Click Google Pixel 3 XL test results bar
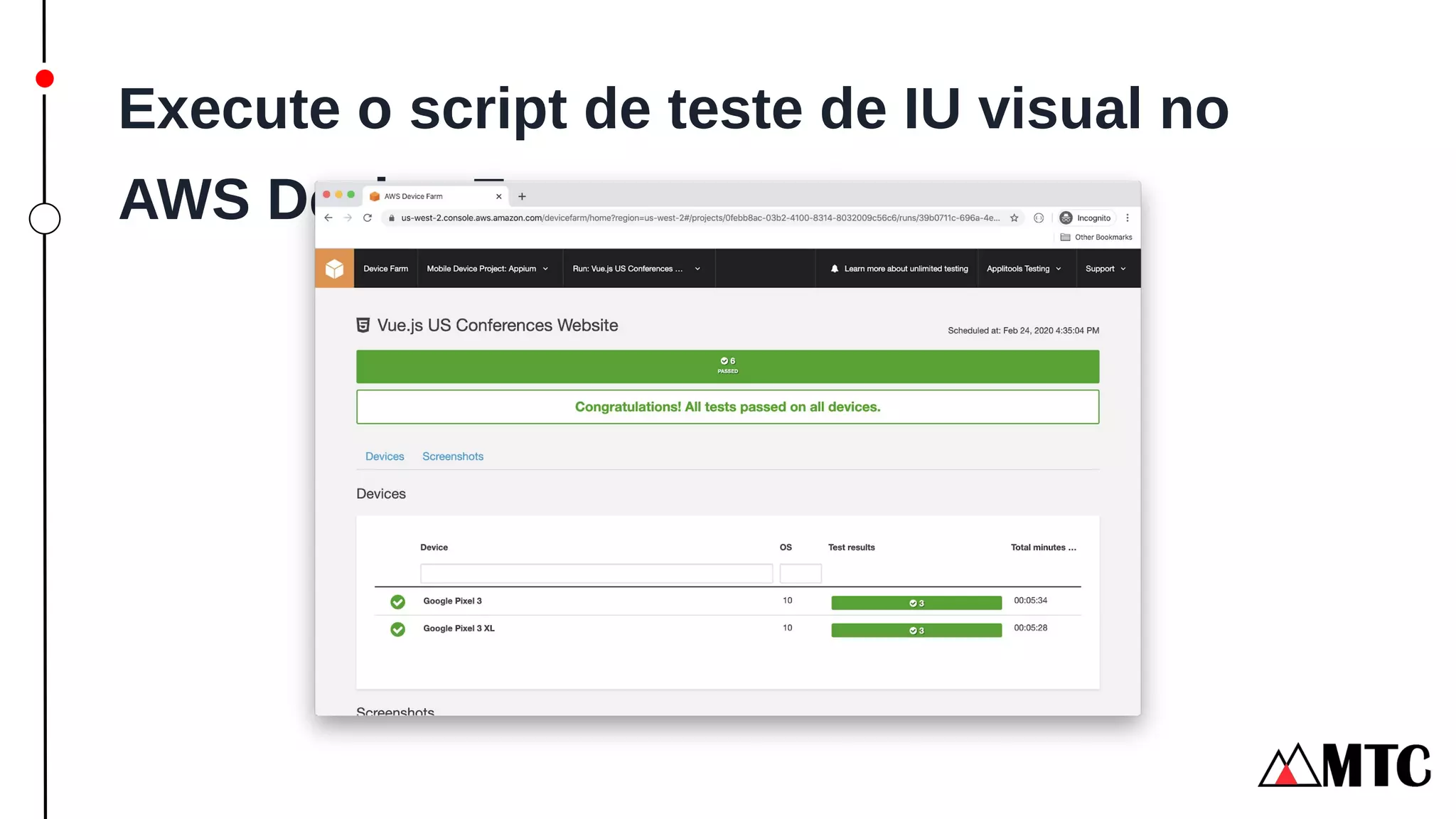 pos(916,630)
